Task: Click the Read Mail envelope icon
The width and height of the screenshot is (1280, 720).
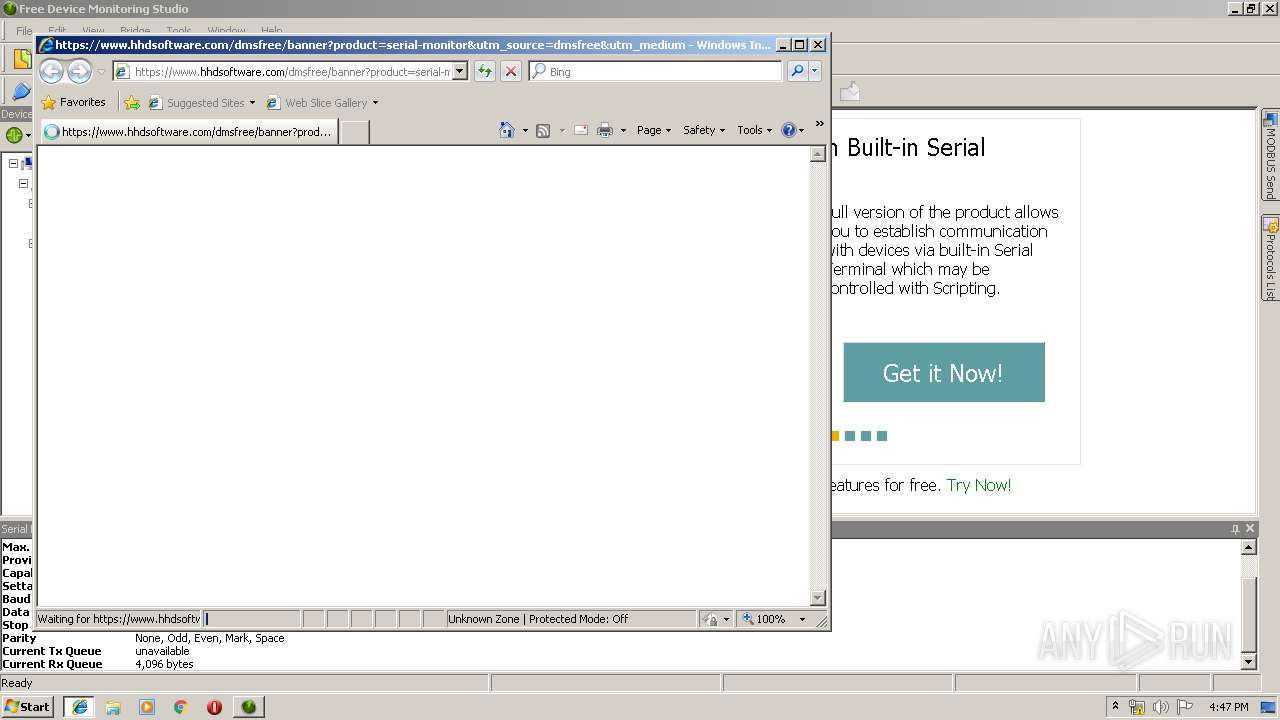Action: (581, 130)
